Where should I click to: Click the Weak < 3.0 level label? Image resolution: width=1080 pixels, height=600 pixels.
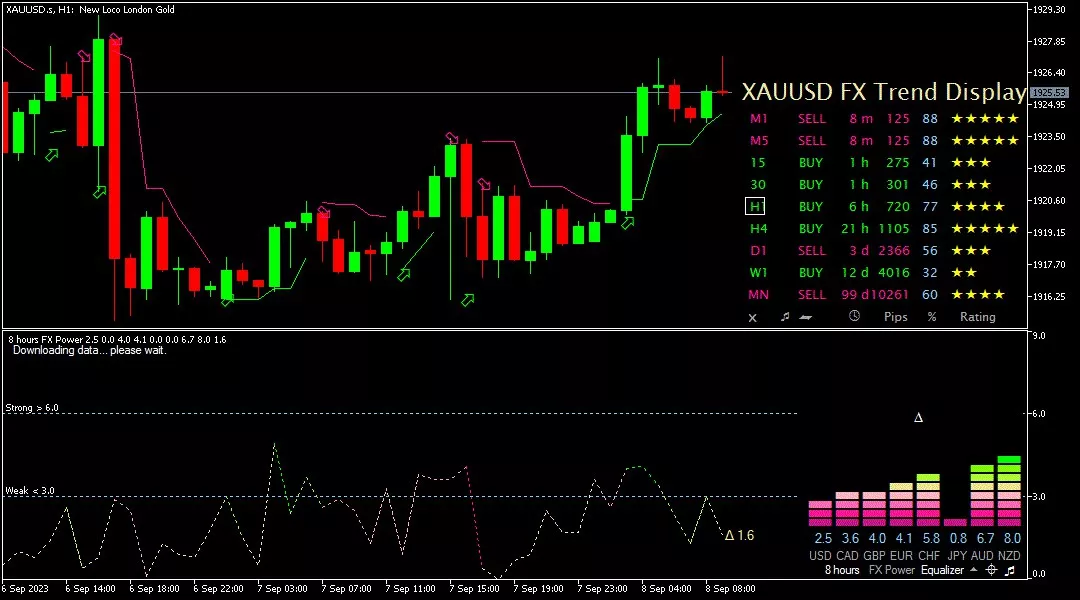(x=30, y=491)
